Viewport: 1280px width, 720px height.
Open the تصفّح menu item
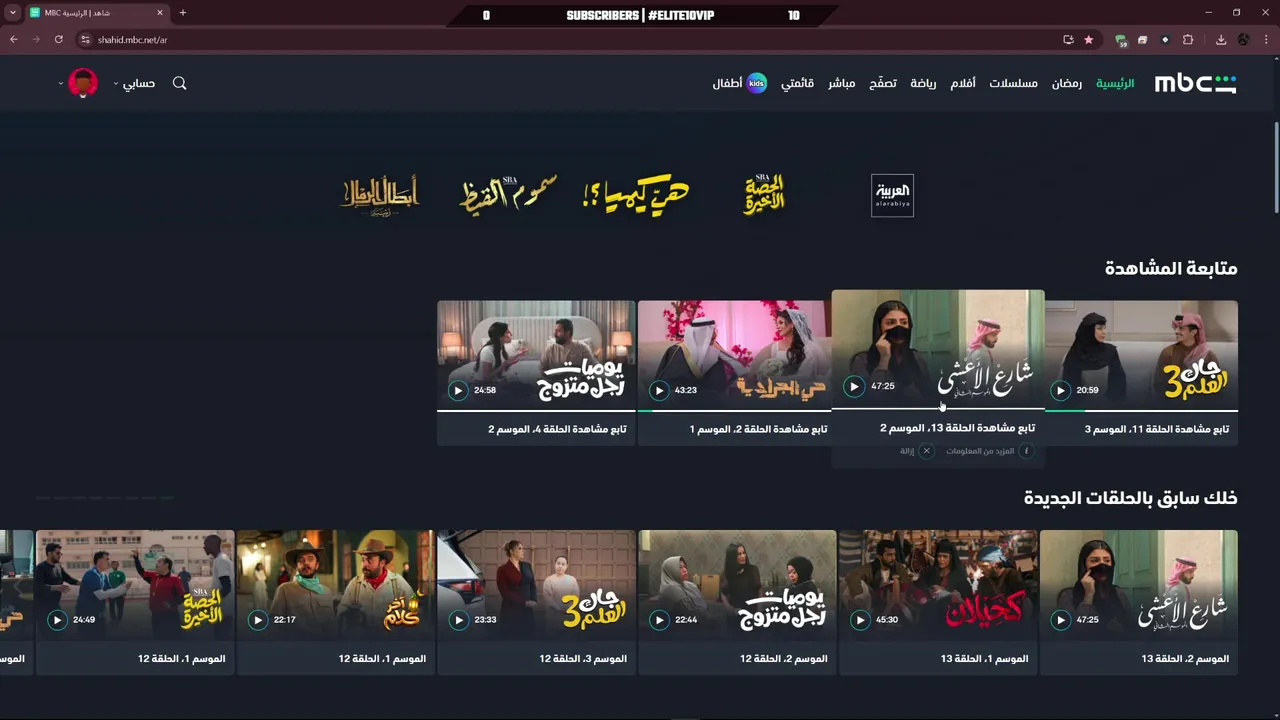pos(882,83)
